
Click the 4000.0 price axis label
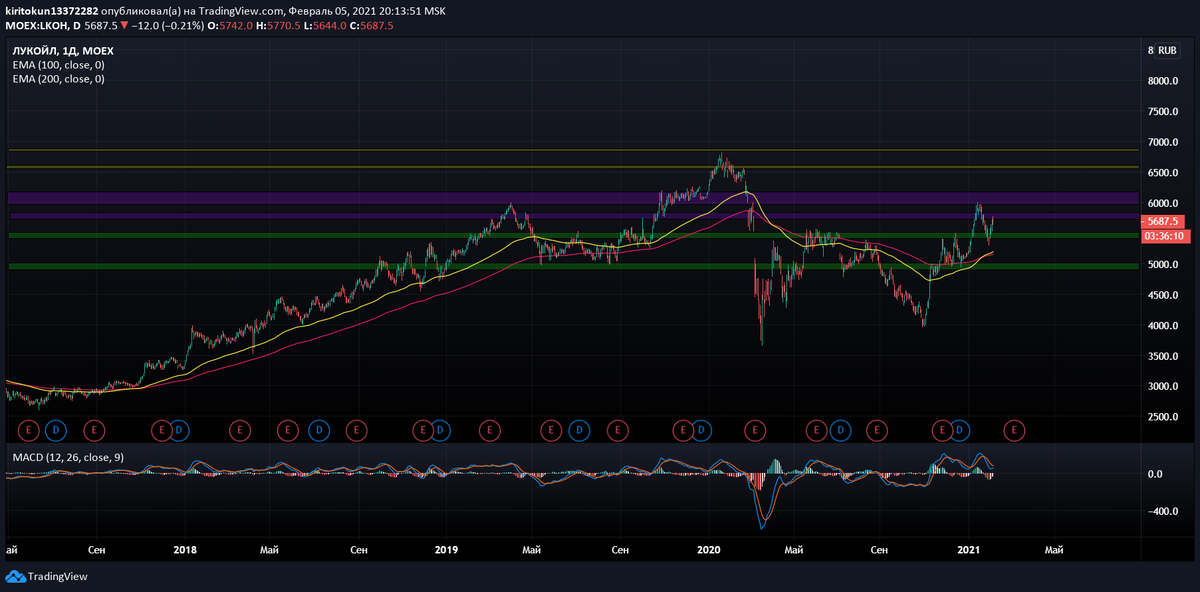coord(1164,326)
